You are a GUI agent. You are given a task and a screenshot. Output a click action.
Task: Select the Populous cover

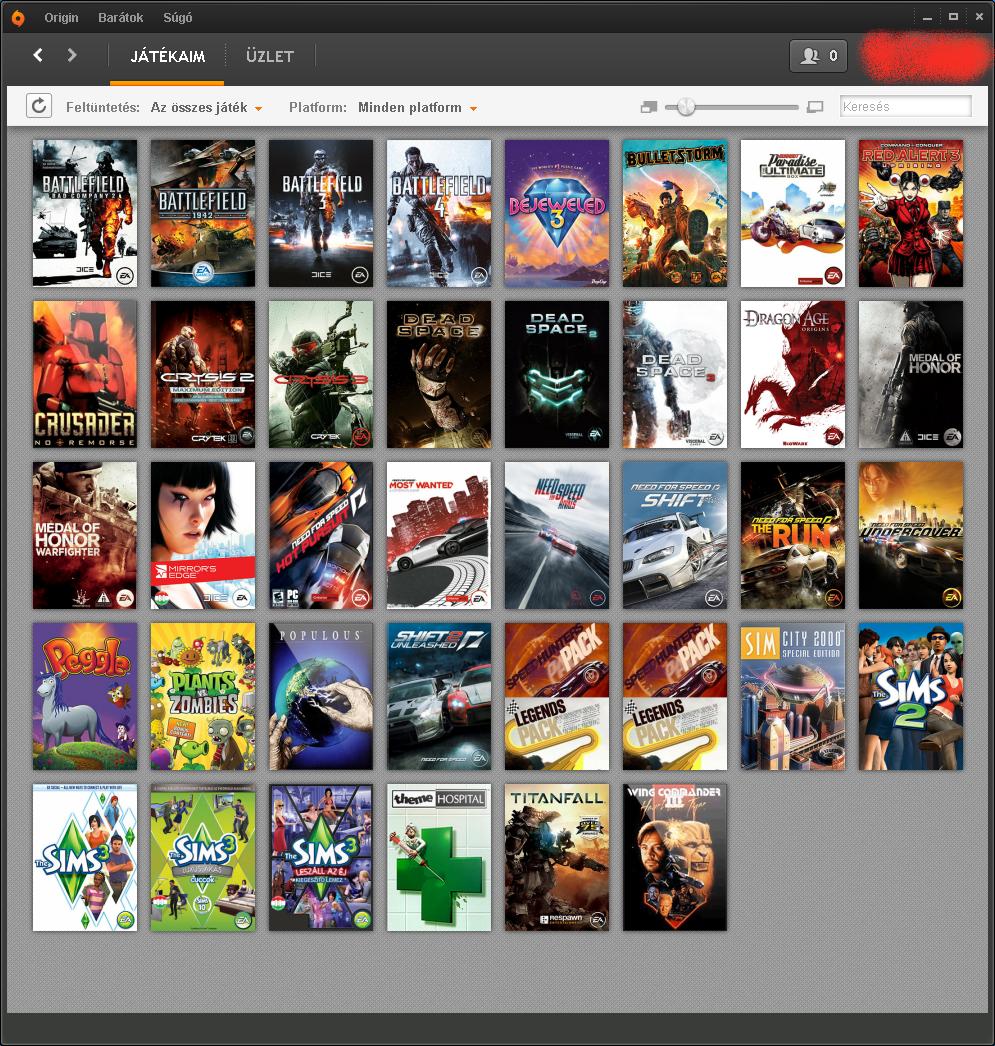(321, 696)
